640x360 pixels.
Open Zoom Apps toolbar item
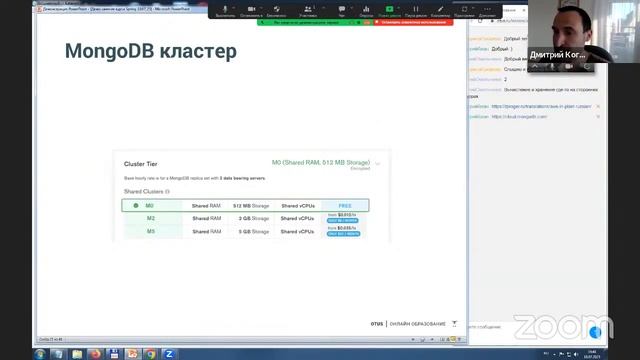tap(464, 11)
